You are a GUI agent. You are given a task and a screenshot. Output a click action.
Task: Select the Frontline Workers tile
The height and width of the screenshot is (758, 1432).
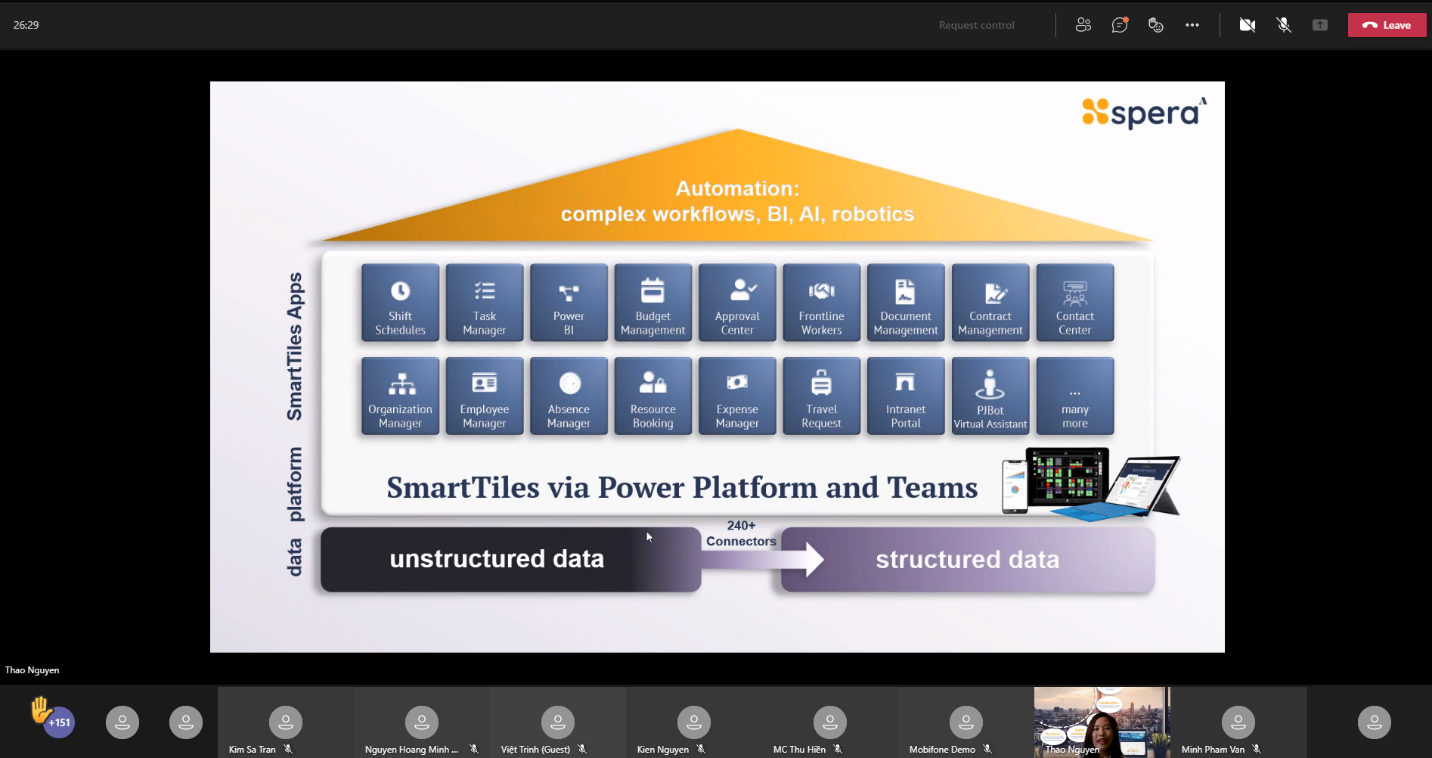coord(822,303)
